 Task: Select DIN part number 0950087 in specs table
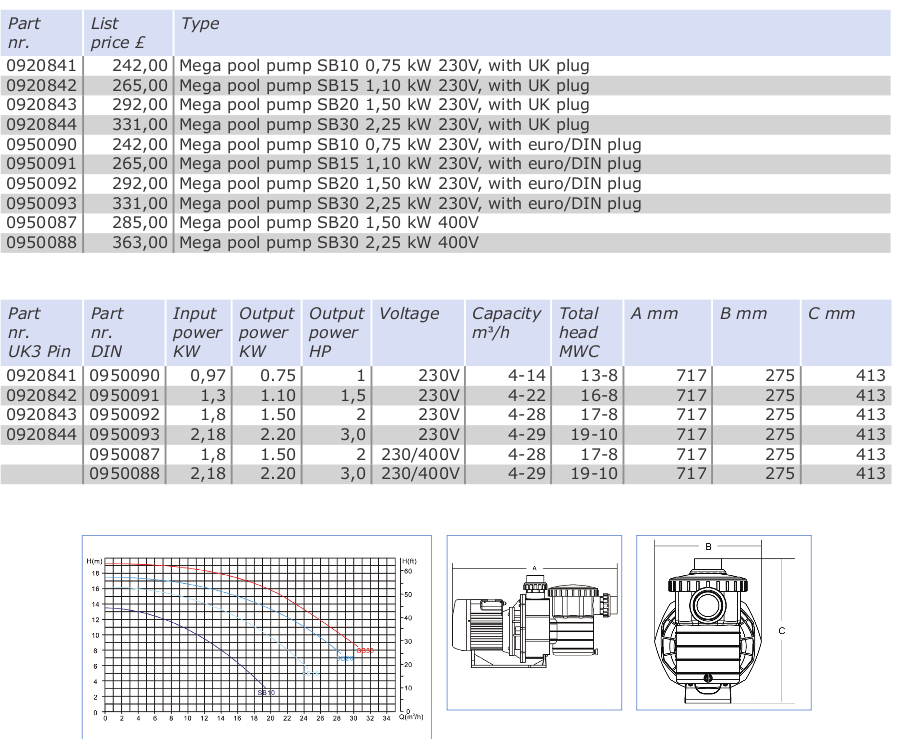[x=124, y=454]
